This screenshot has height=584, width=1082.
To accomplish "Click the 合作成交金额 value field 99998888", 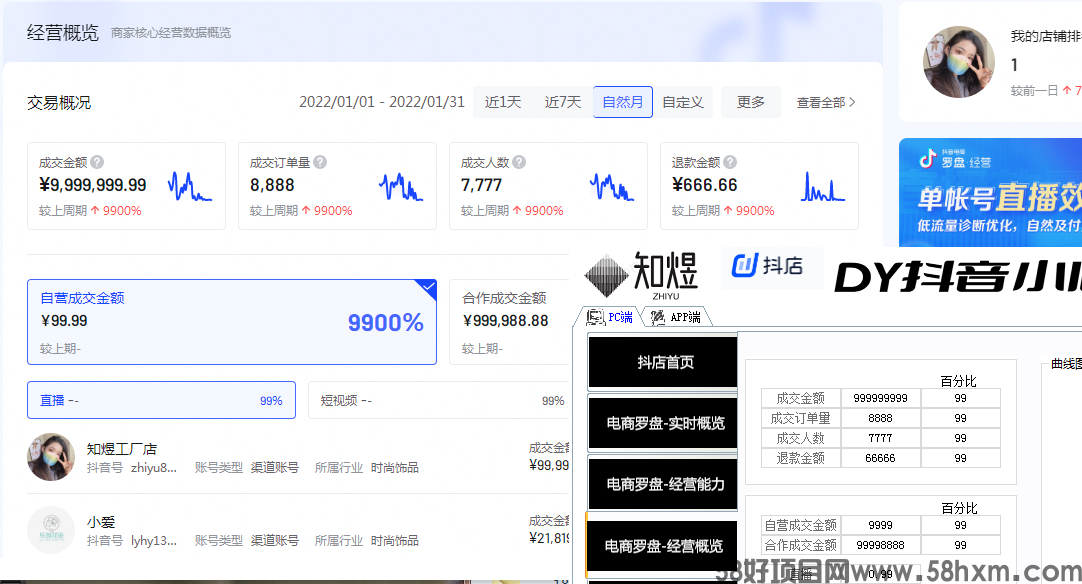I will click(881, 545).
